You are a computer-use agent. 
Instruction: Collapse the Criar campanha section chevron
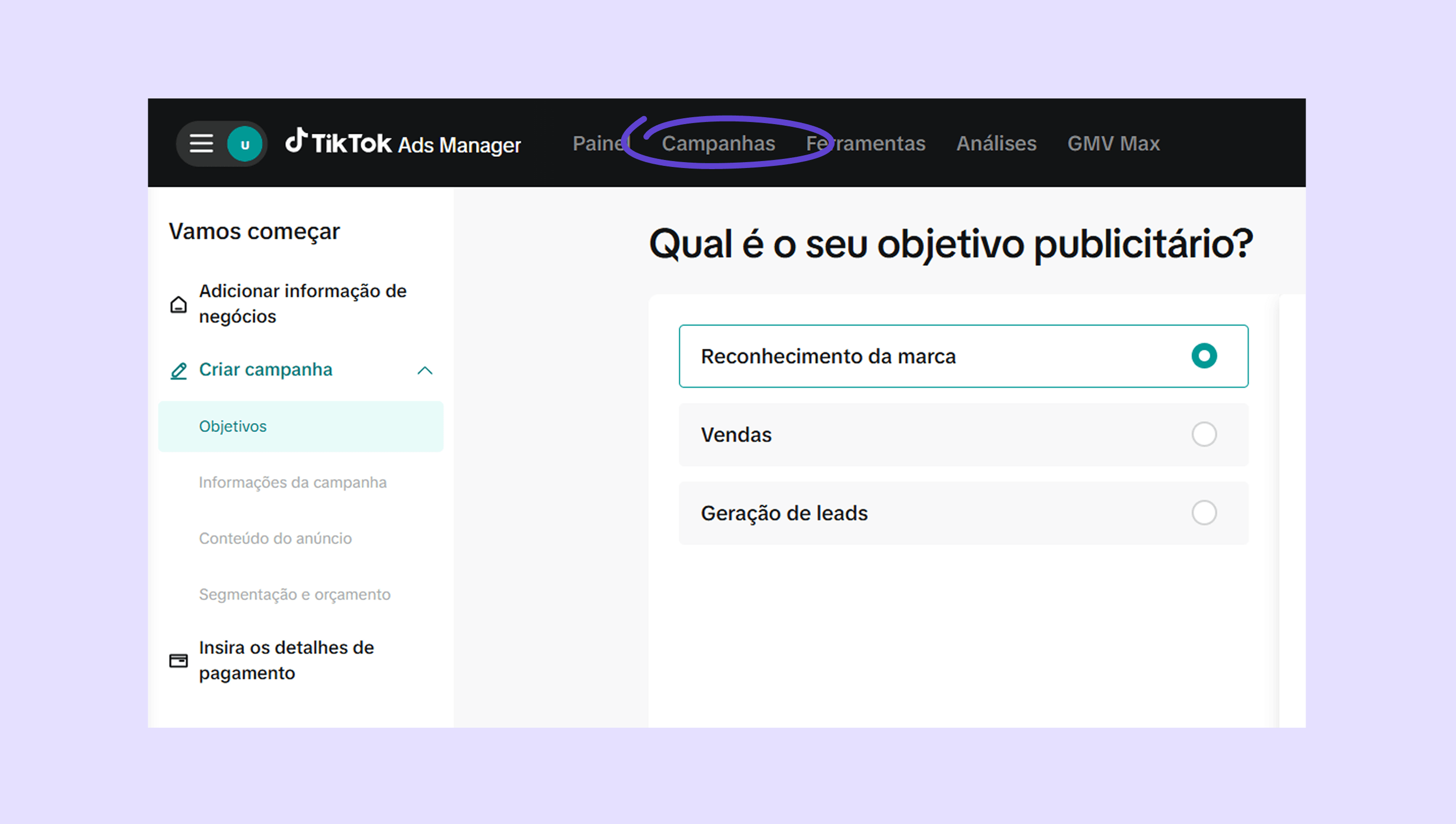tap(424, 371)
